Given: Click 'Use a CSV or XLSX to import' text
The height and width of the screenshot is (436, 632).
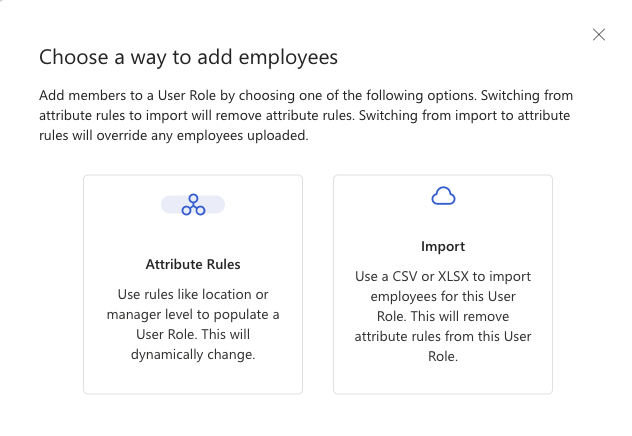Looking at the screenshot, I should pos(443,276).
